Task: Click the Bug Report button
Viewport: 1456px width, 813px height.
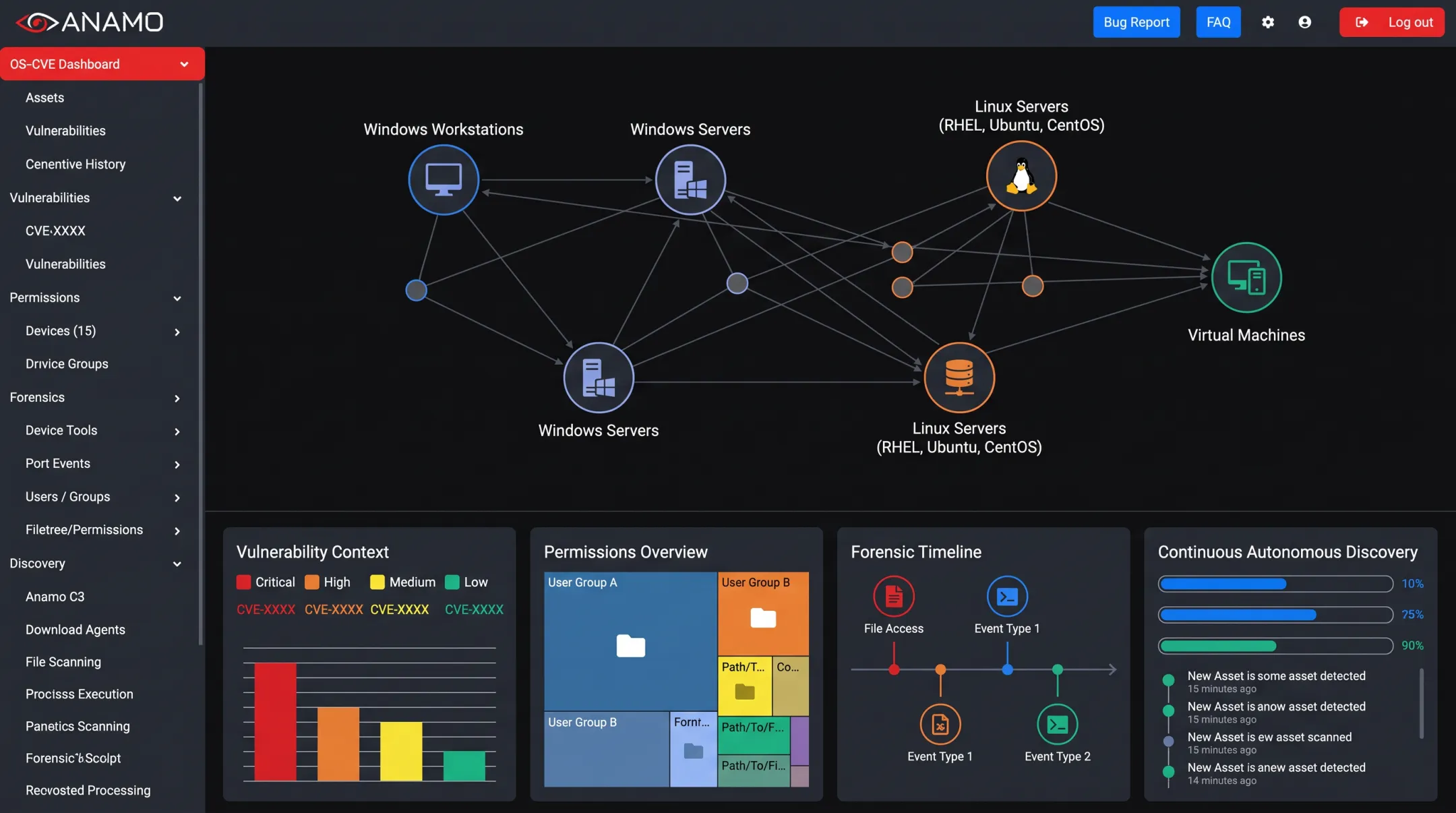Action: point(1136,22)
